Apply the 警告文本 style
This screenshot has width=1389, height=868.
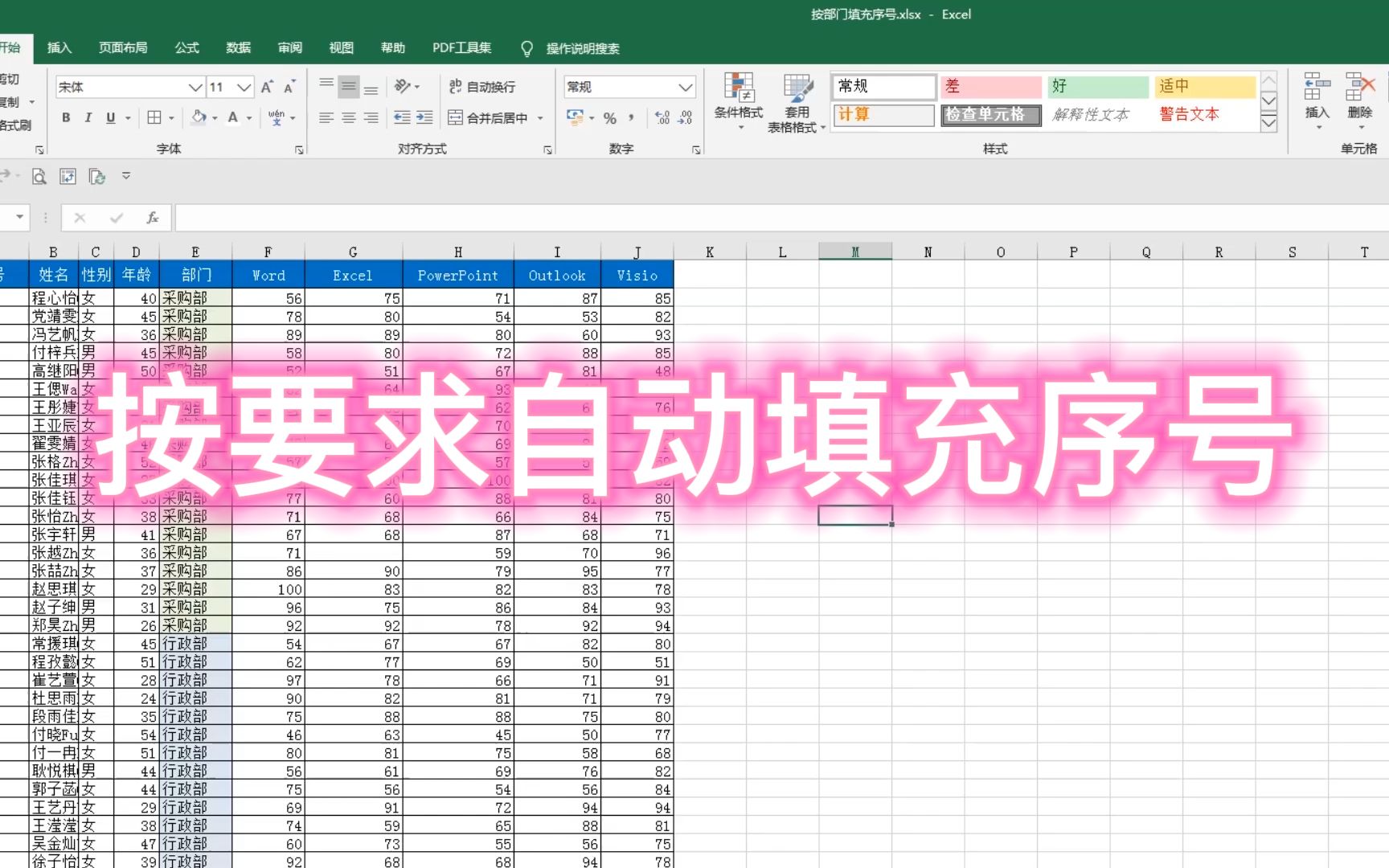pyautogui.click(x=1205, y=115)
